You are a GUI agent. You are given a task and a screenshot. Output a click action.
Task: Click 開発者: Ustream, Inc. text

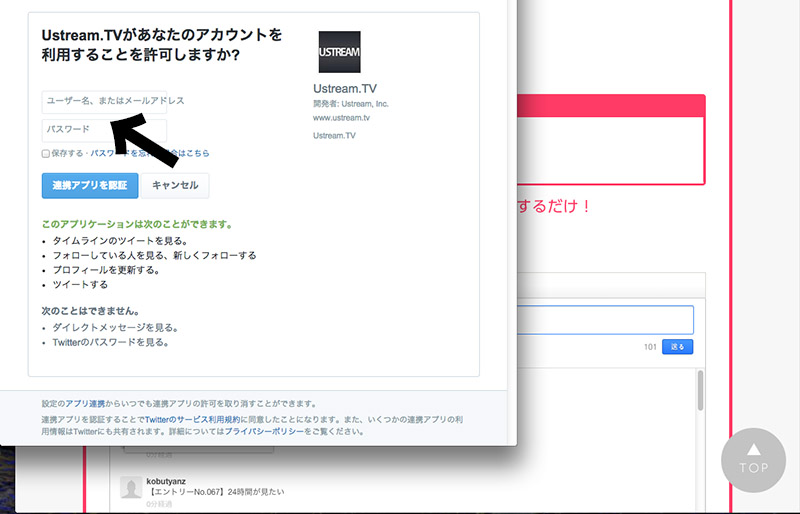(351, 104)
